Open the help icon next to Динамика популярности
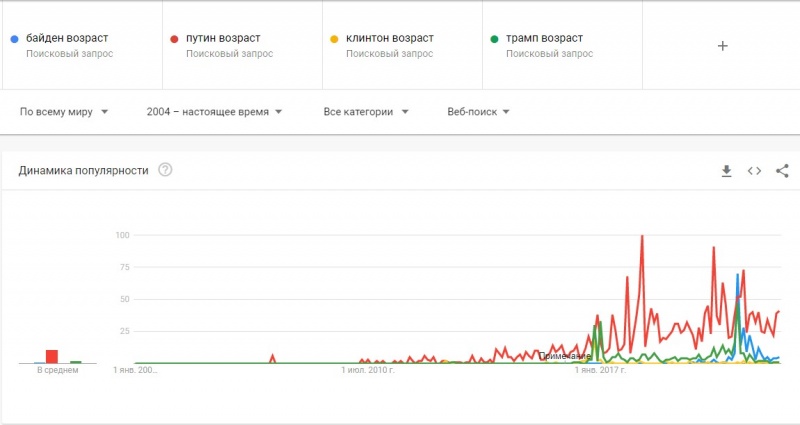Viewport: 800px width, 425px height. pos(165,170)
